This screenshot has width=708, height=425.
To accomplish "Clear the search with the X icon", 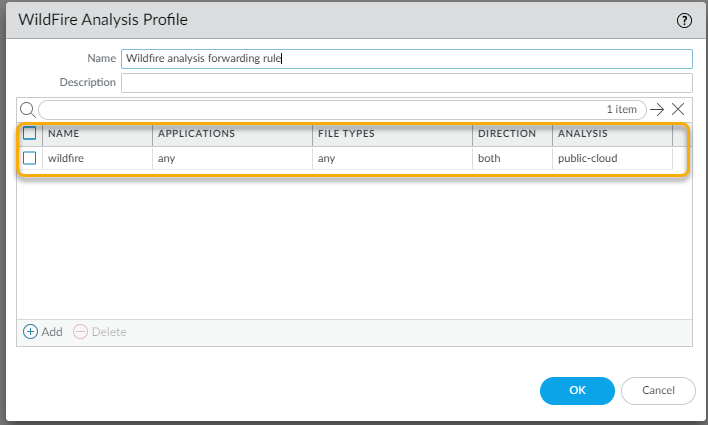I will point(678,109).
